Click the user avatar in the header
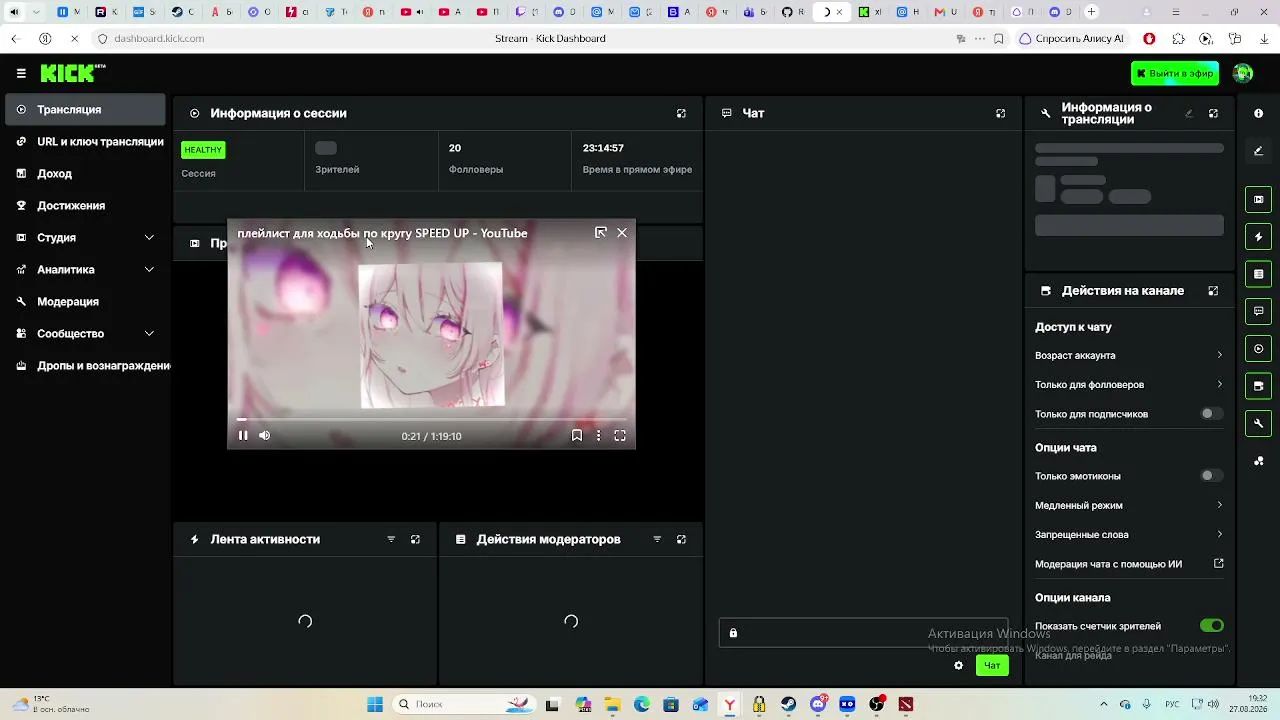 click(1243, 73)
